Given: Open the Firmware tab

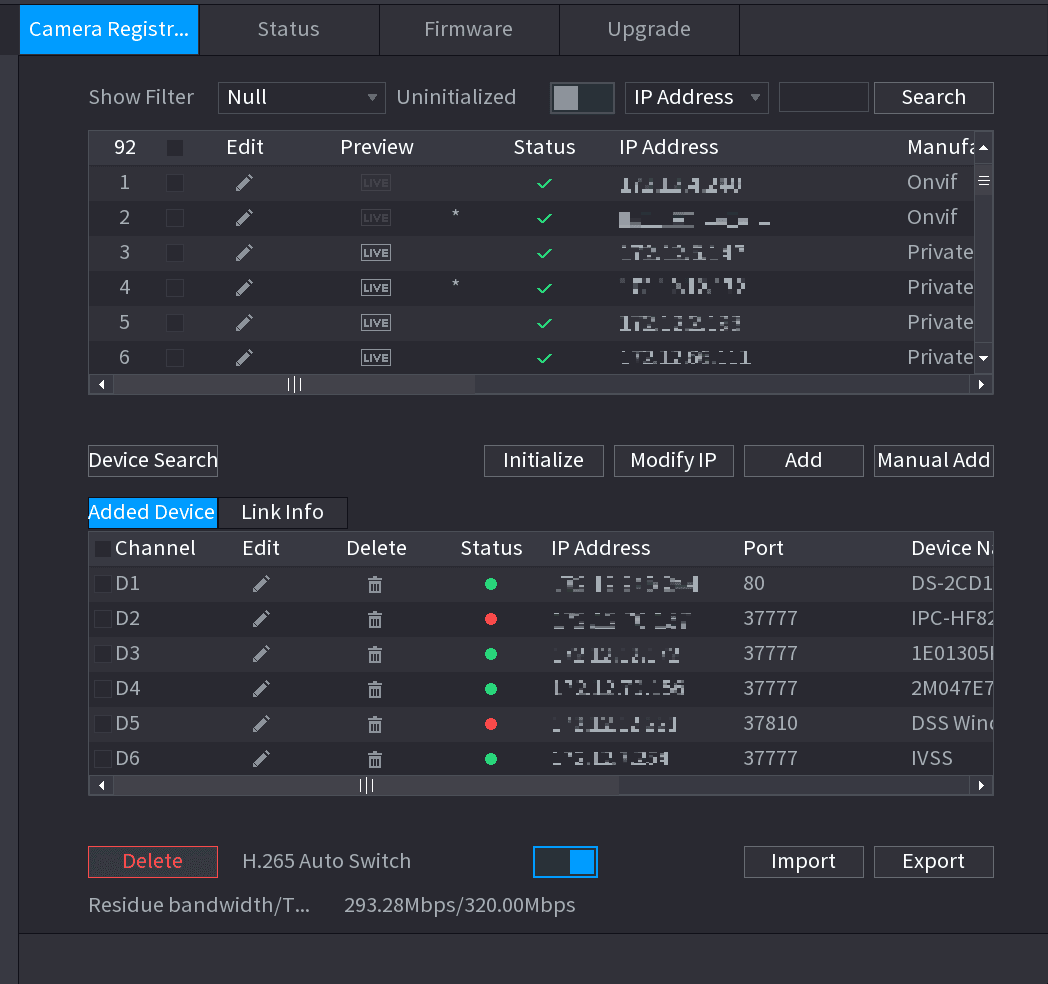Looking at the screenshot, I should click(x=469, y=29).
